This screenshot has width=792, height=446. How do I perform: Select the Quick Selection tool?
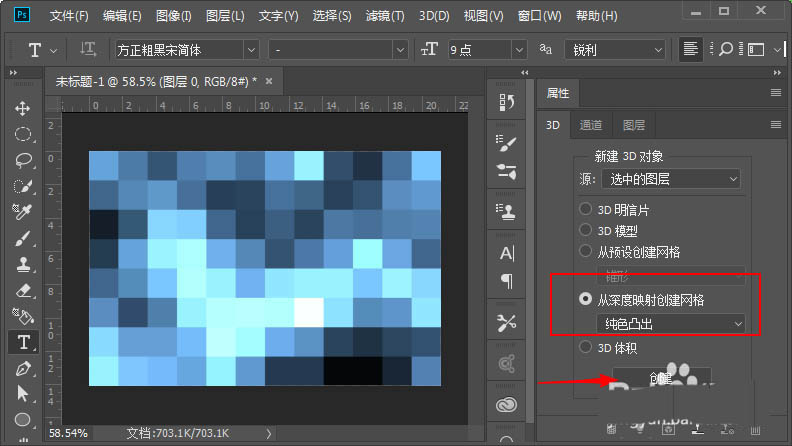[x=22, y=186]
